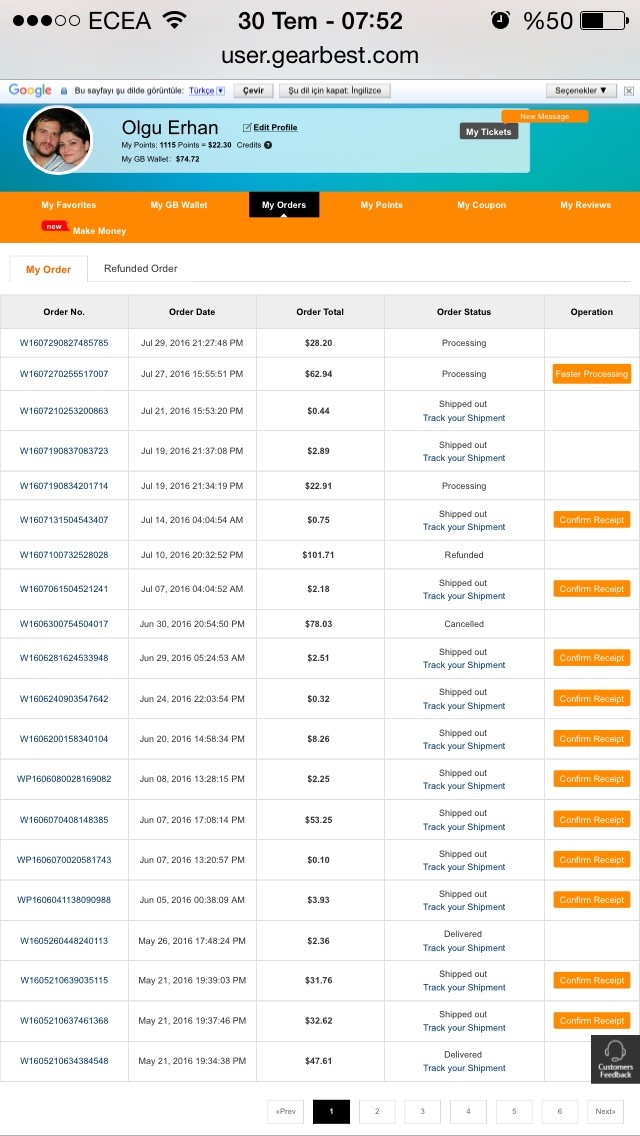Click 'Şu dil için kapat: İngilizce' button
This screenshot has height=1136, width=640.
pyautogui.click(x=335, y=91)
